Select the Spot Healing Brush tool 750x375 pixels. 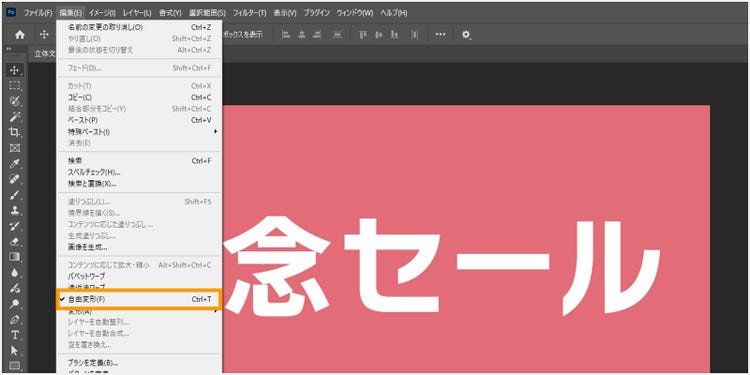[15, 179]
